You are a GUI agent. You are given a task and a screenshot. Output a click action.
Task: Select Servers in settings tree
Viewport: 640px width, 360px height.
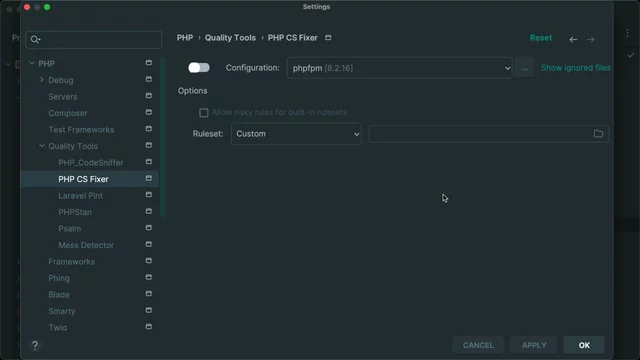point(63,97)
